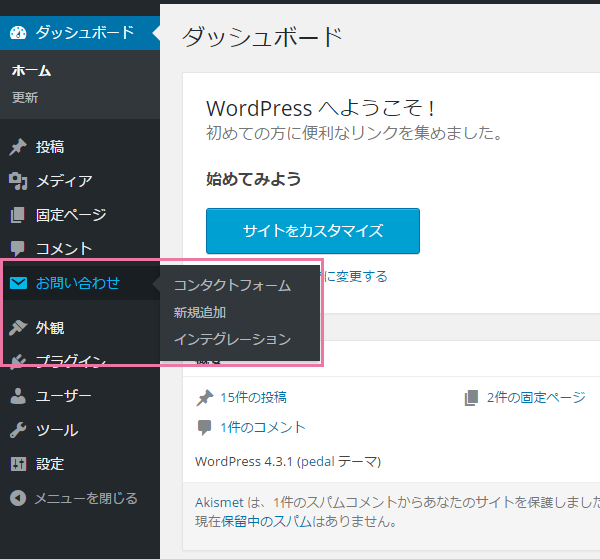
Task: Click the wrench icon beside ツール
Action: (18, 430)
